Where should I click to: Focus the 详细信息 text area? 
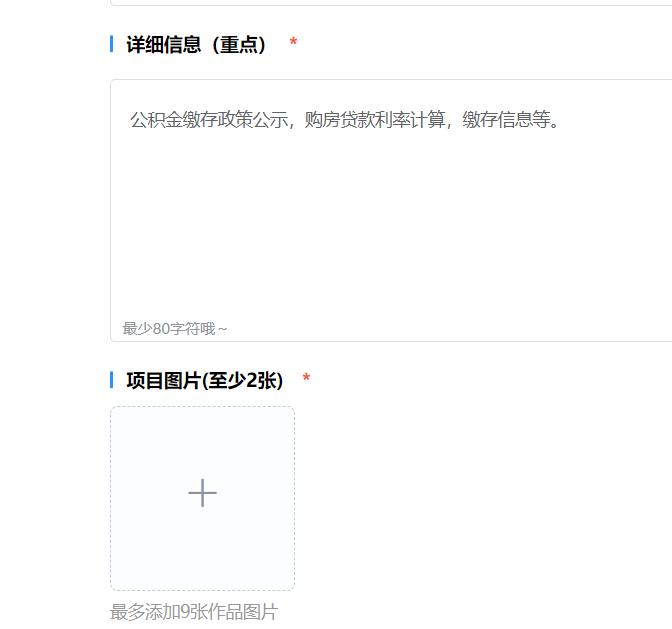(391, 210)
